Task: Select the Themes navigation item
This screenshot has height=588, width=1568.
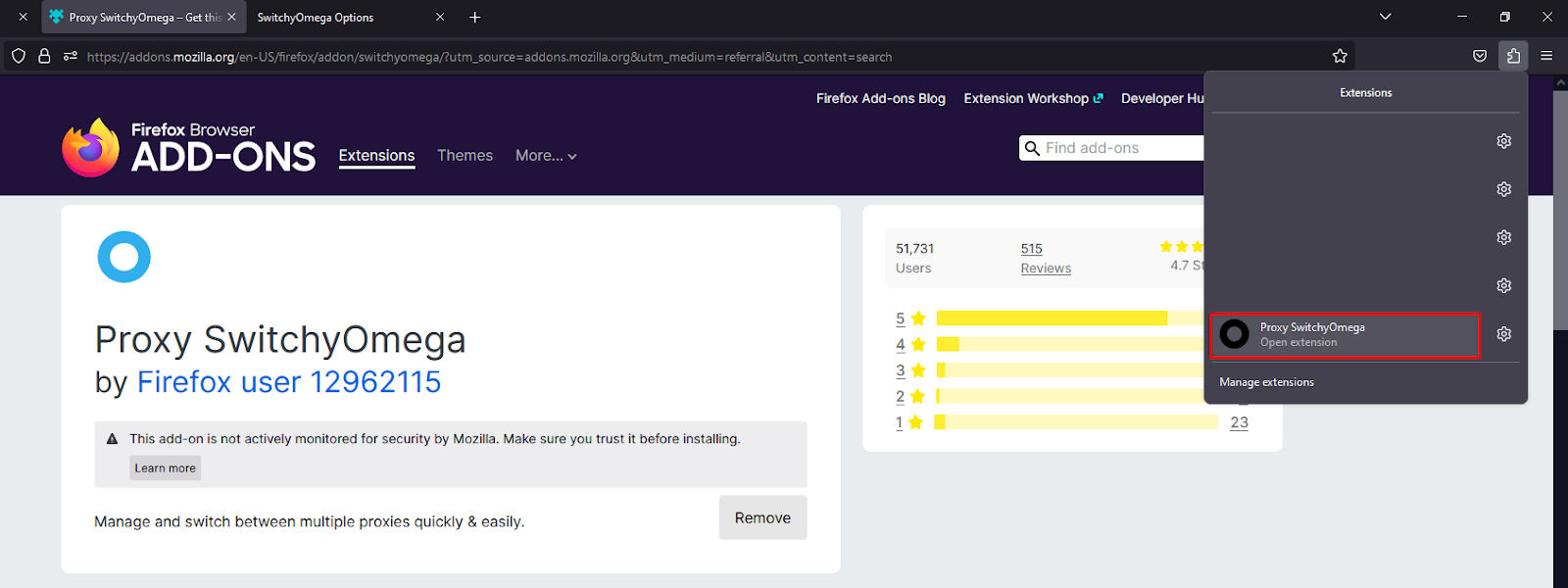Action: pos(465,156)
